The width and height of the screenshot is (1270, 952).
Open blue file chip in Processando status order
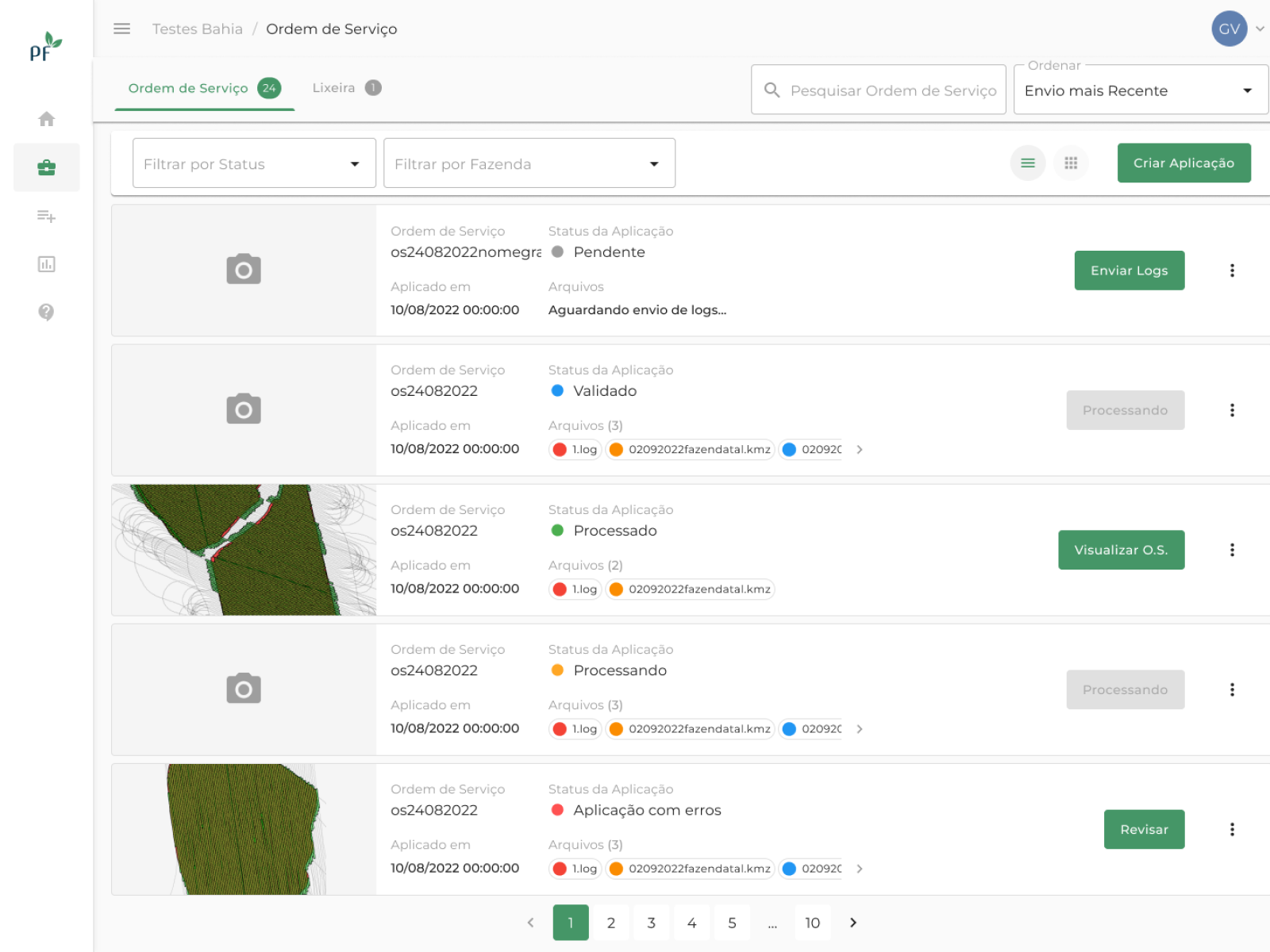810,729
